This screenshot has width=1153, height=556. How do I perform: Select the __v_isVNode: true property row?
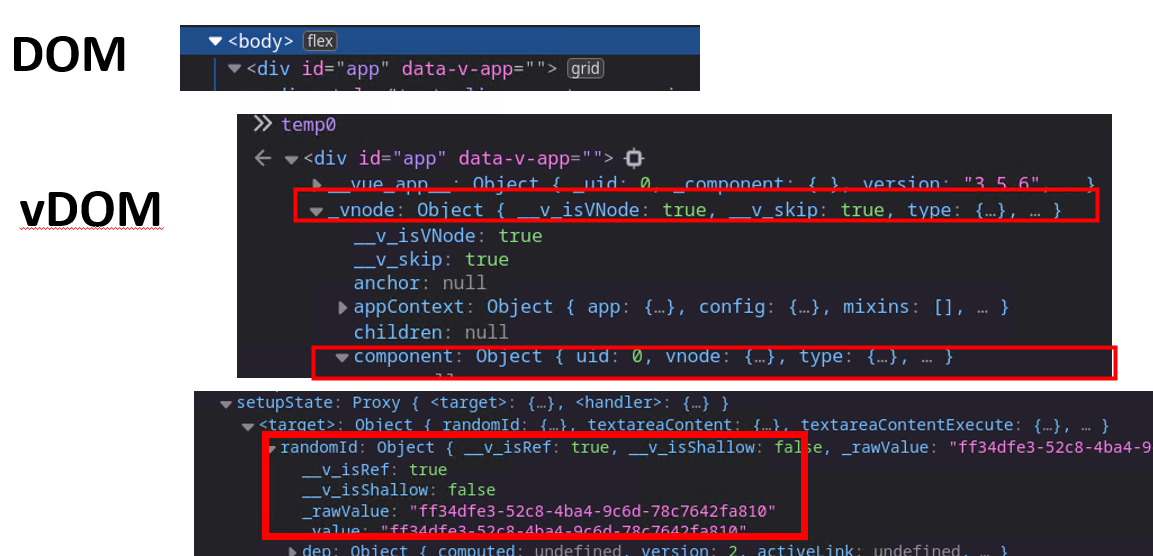(447, 235)
